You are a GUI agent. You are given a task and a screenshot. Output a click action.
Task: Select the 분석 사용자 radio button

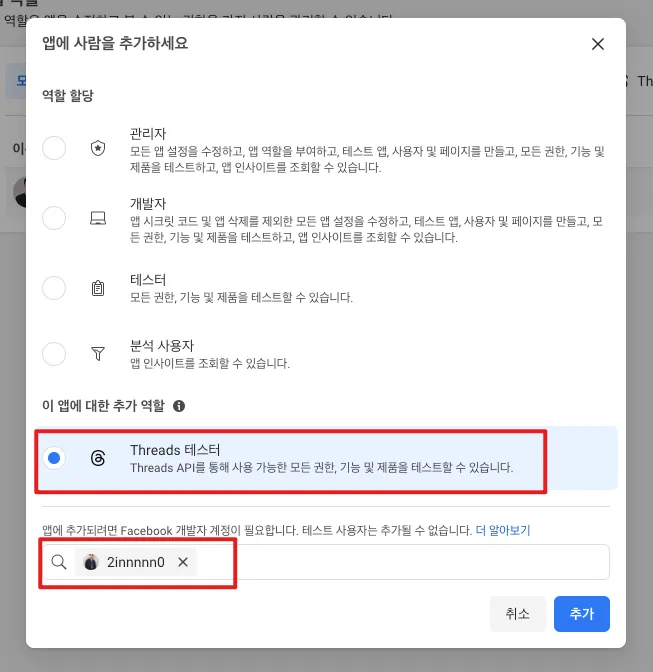[x=54, y=354]
